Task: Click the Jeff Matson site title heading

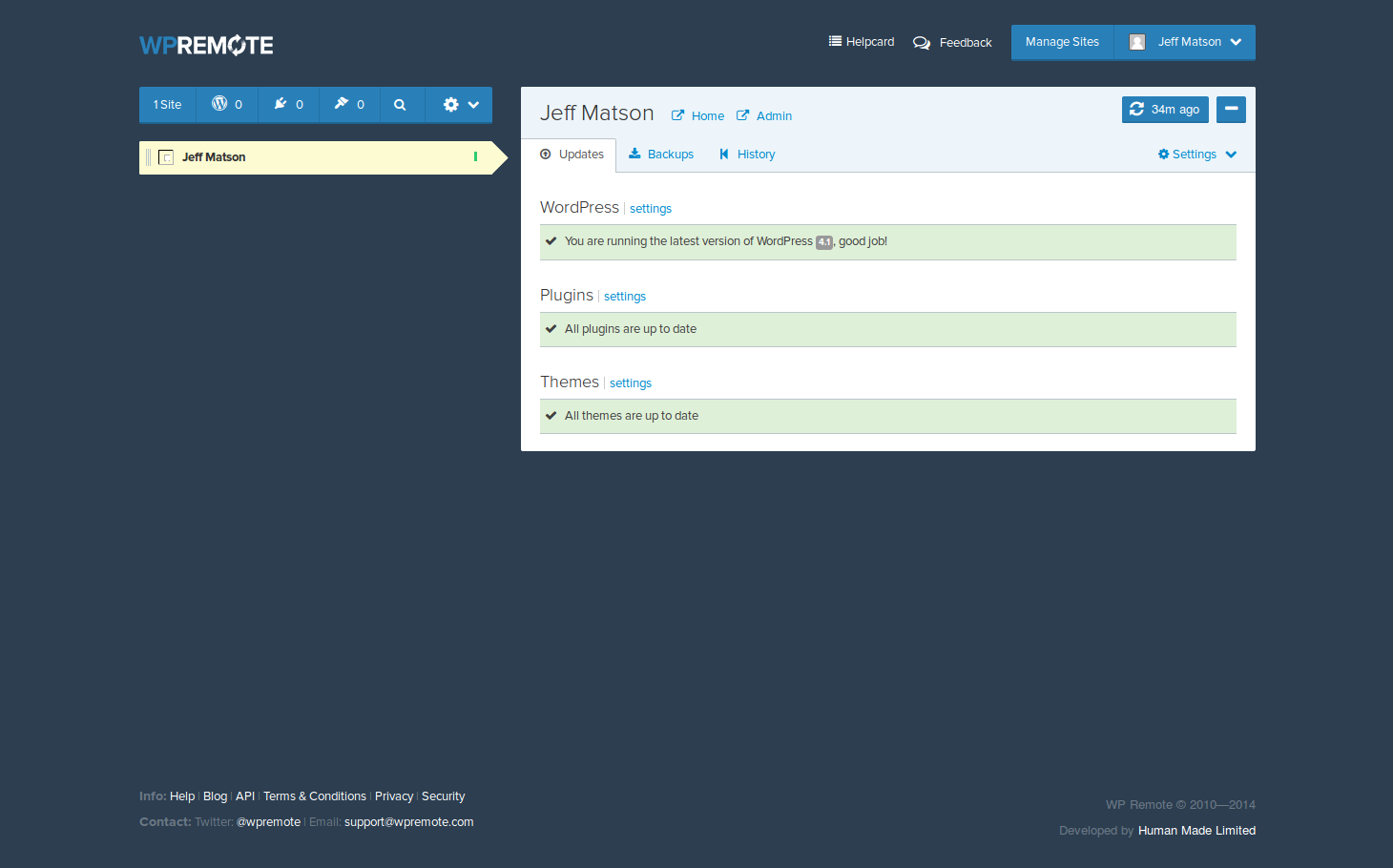Action: point(597,114)
